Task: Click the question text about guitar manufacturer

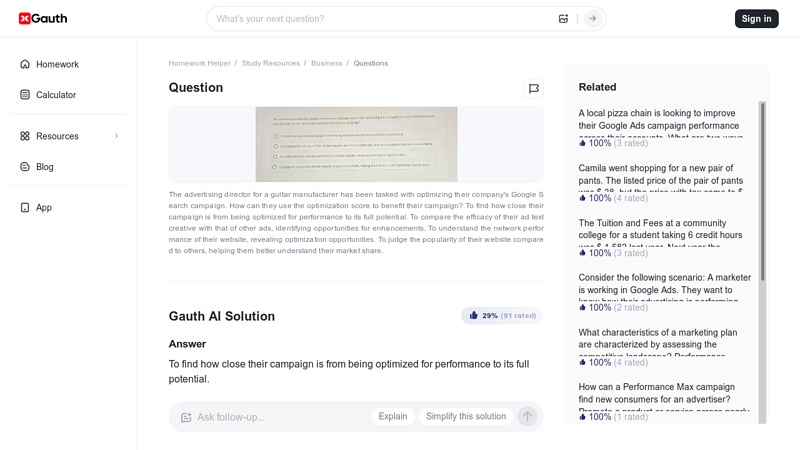Action: (356, 222)
